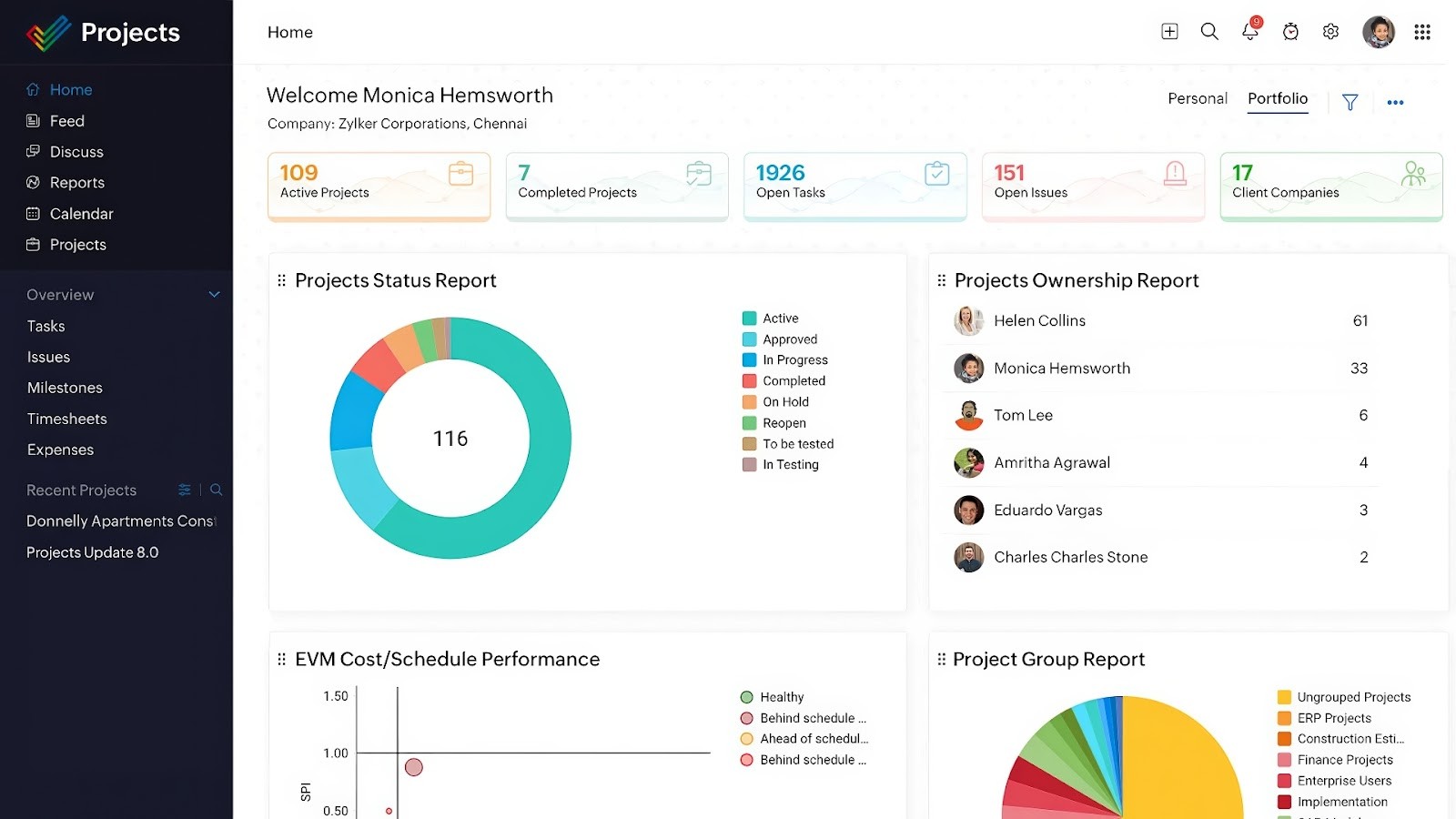Viewport: 1456px width, 819px height.
Task: Start the timer from the top bar
Action: (1289, 31)
